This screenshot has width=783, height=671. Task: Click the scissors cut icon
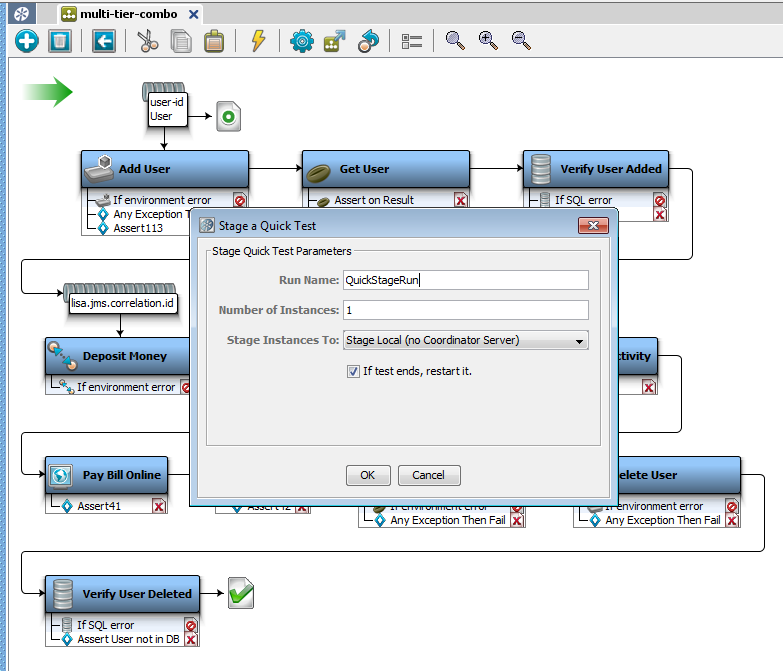click(x=148, y=41)
